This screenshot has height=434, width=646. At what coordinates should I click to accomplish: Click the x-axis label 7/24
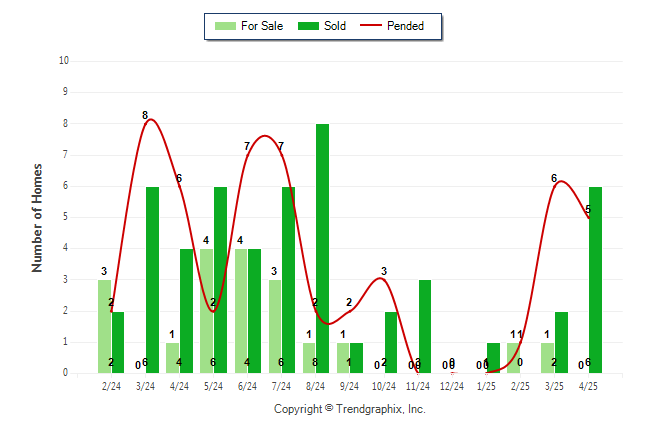tap(281, 386)
